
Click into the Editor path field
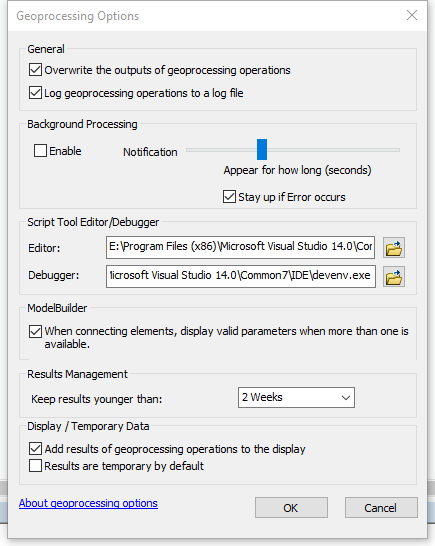[240, 247]
